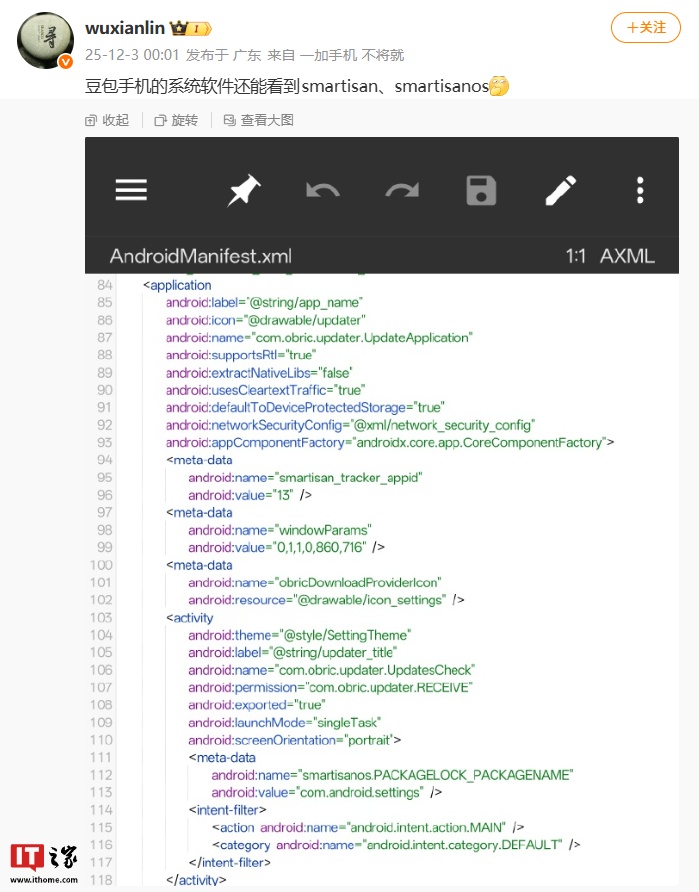This screenshot has width=699, height=892.
Task: Open the hamburger menu in the editor
Action: click(131, 190)
